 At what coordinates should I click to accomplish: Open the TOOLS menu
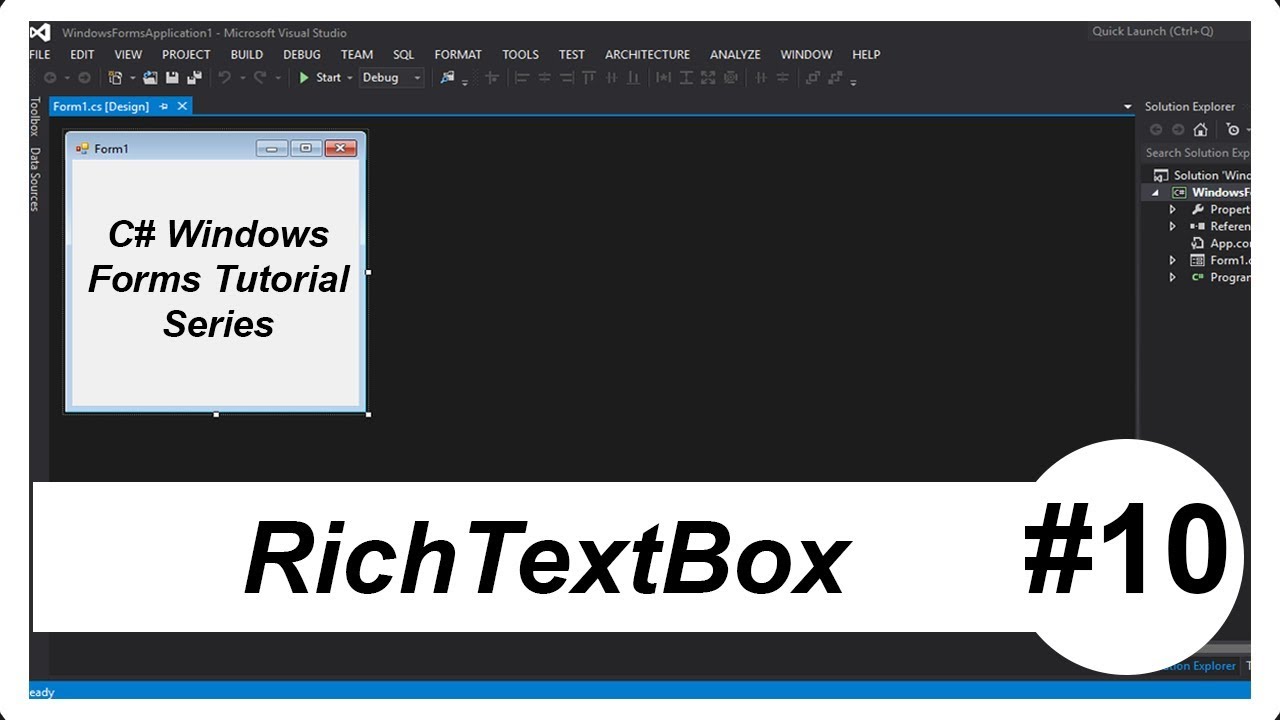(x=520, y=55)
